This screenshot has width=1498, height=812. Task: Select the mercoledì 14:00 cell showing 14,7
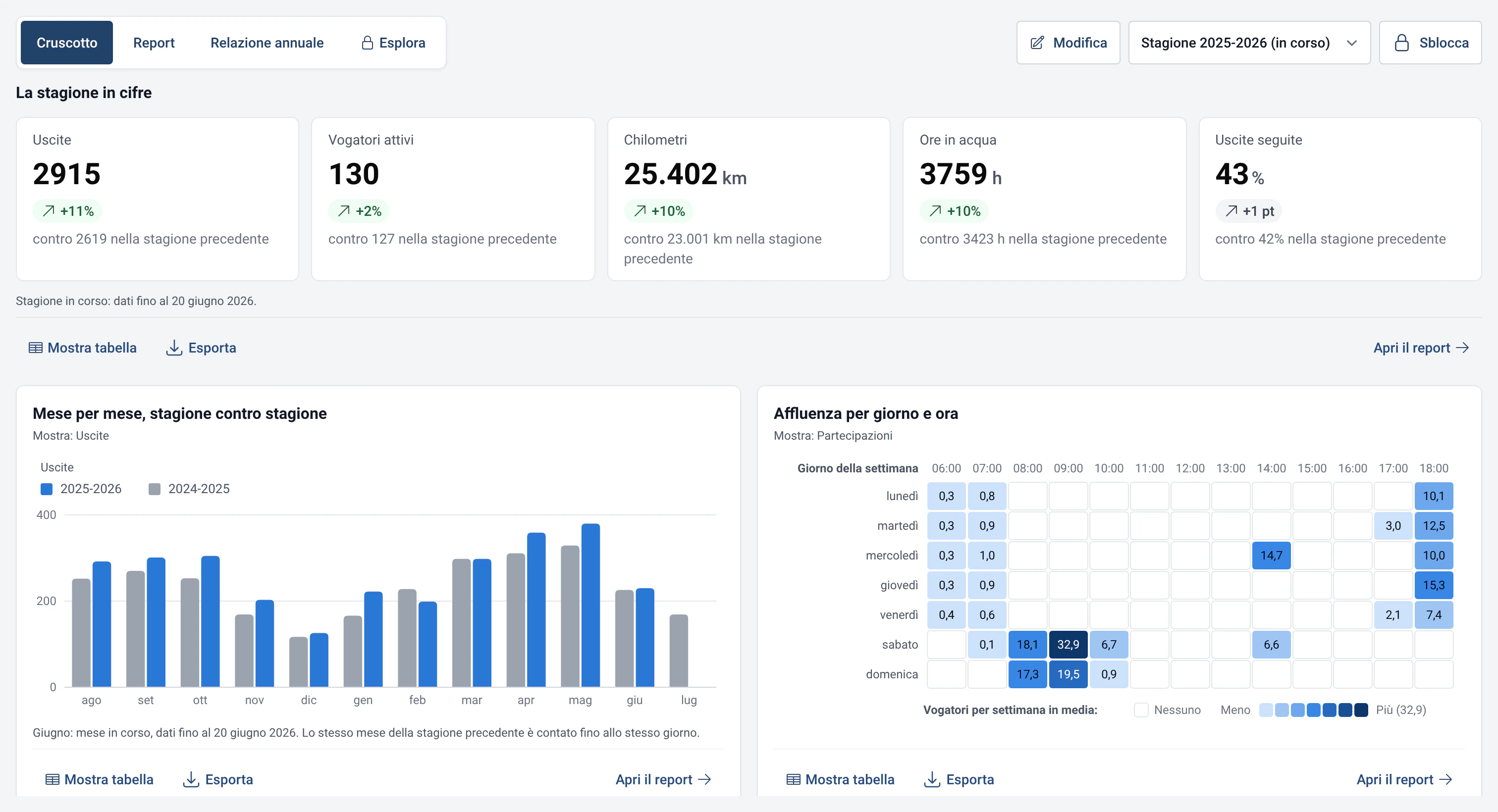click(1271, 556)
